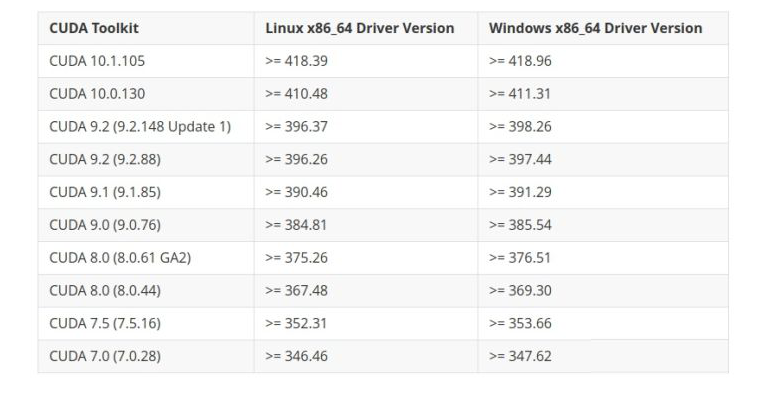Click the Windows driver value >= 347.62
The height and width of the screenshot is (398, 757).
520,356
